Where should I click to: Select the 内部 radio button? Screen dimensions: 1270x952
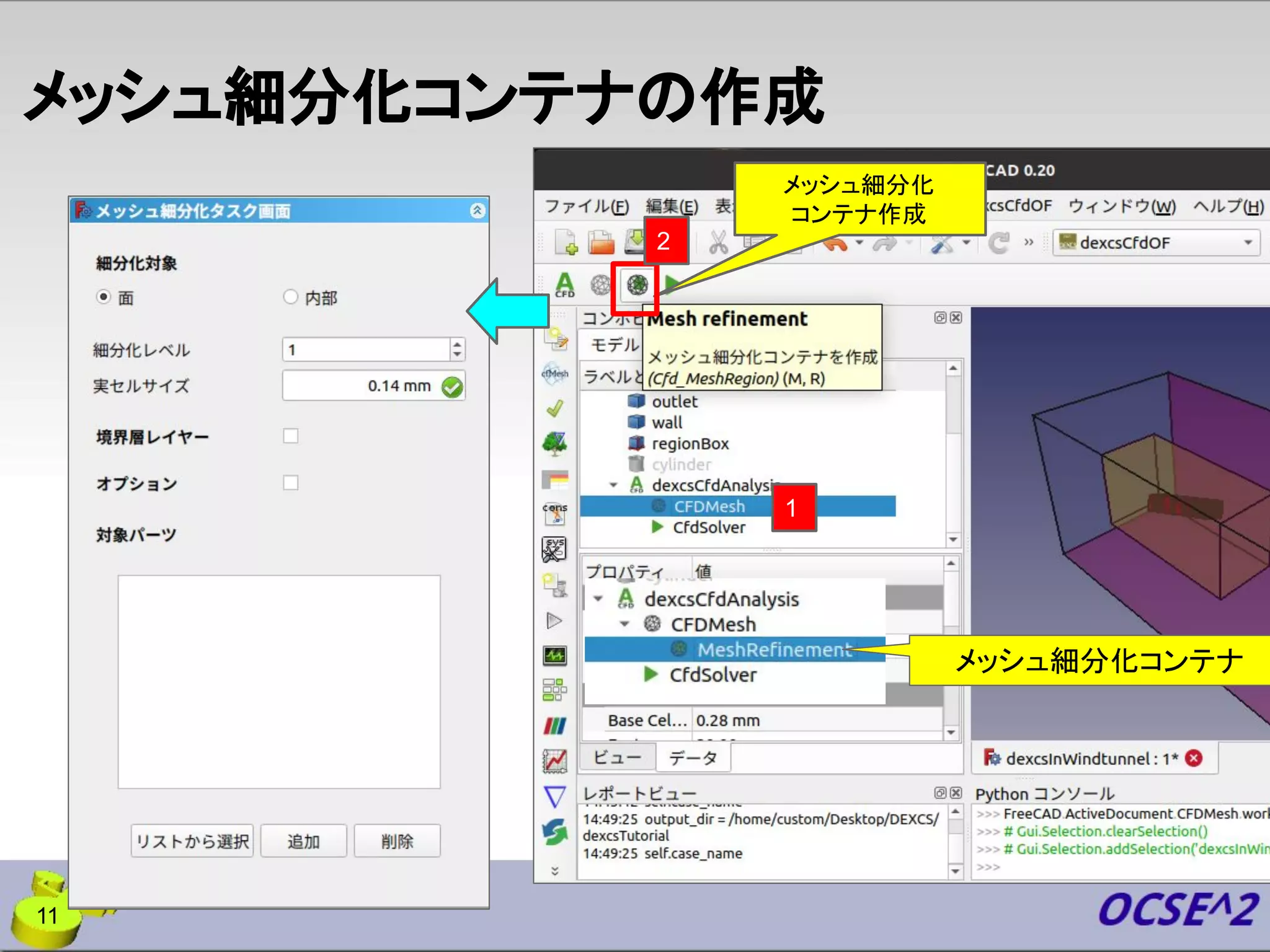pyautogui.click(x=291, y=297)
